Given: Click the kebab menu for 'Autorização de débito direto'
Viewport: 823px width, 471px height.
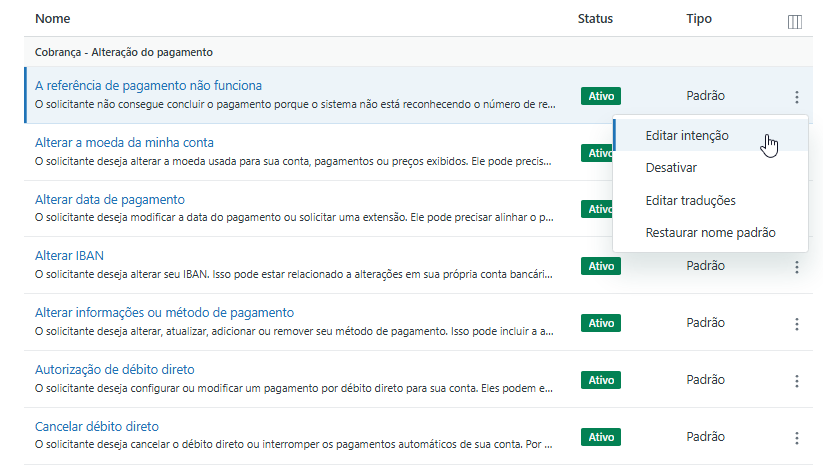Looking at the screenshot, I should [x=797, y=381].
